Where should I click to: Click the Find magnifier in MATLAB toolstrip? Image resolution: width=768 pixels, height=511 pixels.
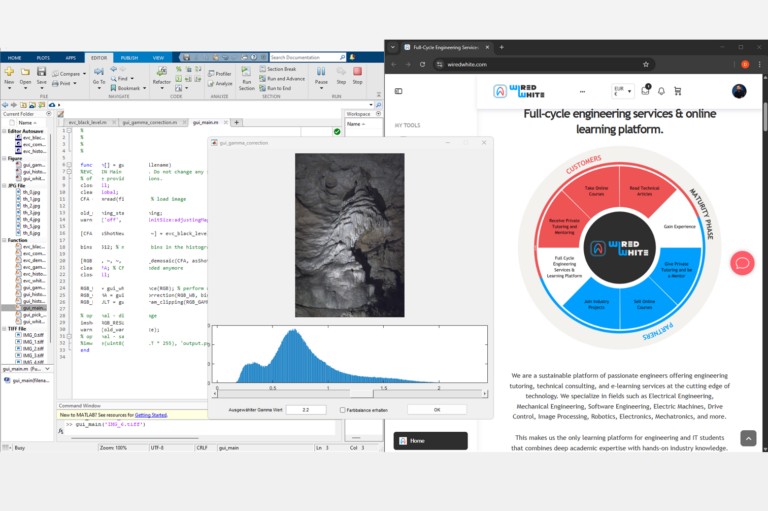(114, 78)
